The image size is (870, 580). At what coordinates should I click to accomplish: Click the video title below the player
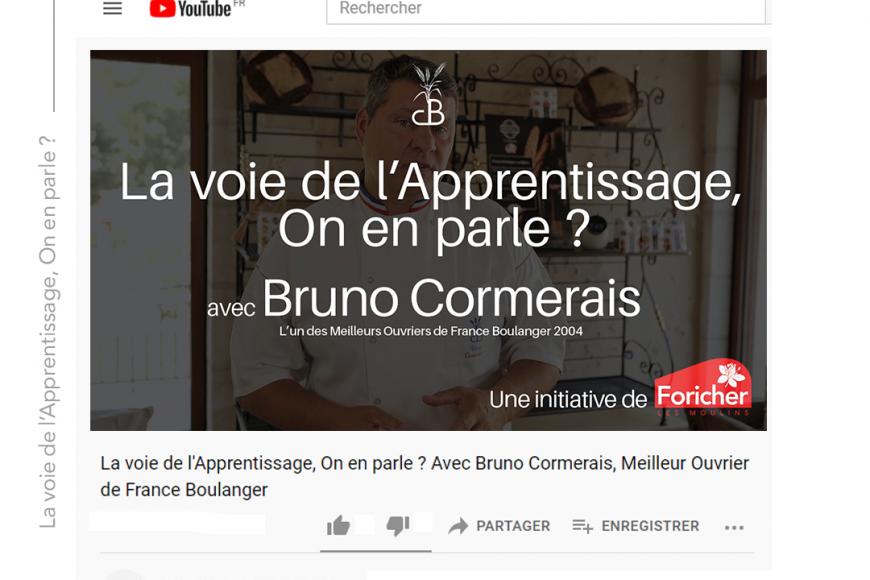tap(424, 476)
